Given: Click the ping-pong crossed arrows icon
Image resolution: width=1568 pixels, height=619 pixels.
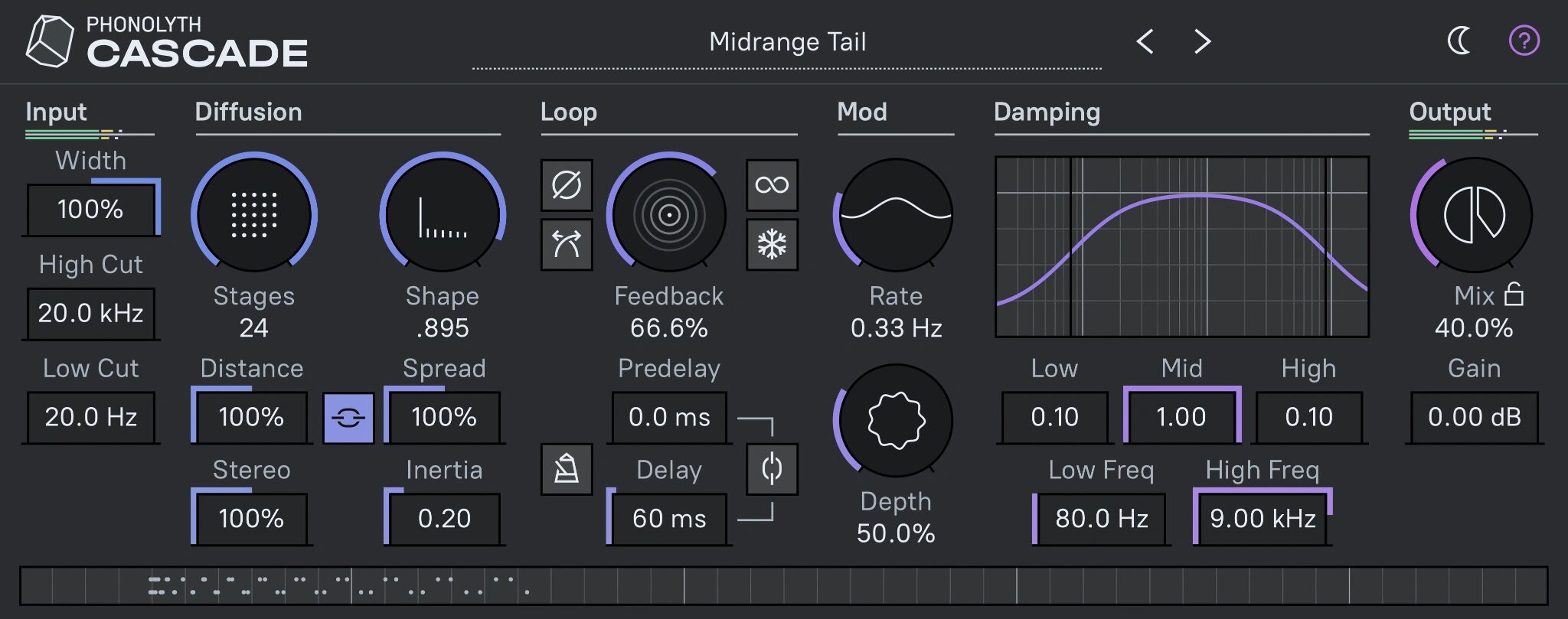Looking at the screenshot, I should 567,245.
